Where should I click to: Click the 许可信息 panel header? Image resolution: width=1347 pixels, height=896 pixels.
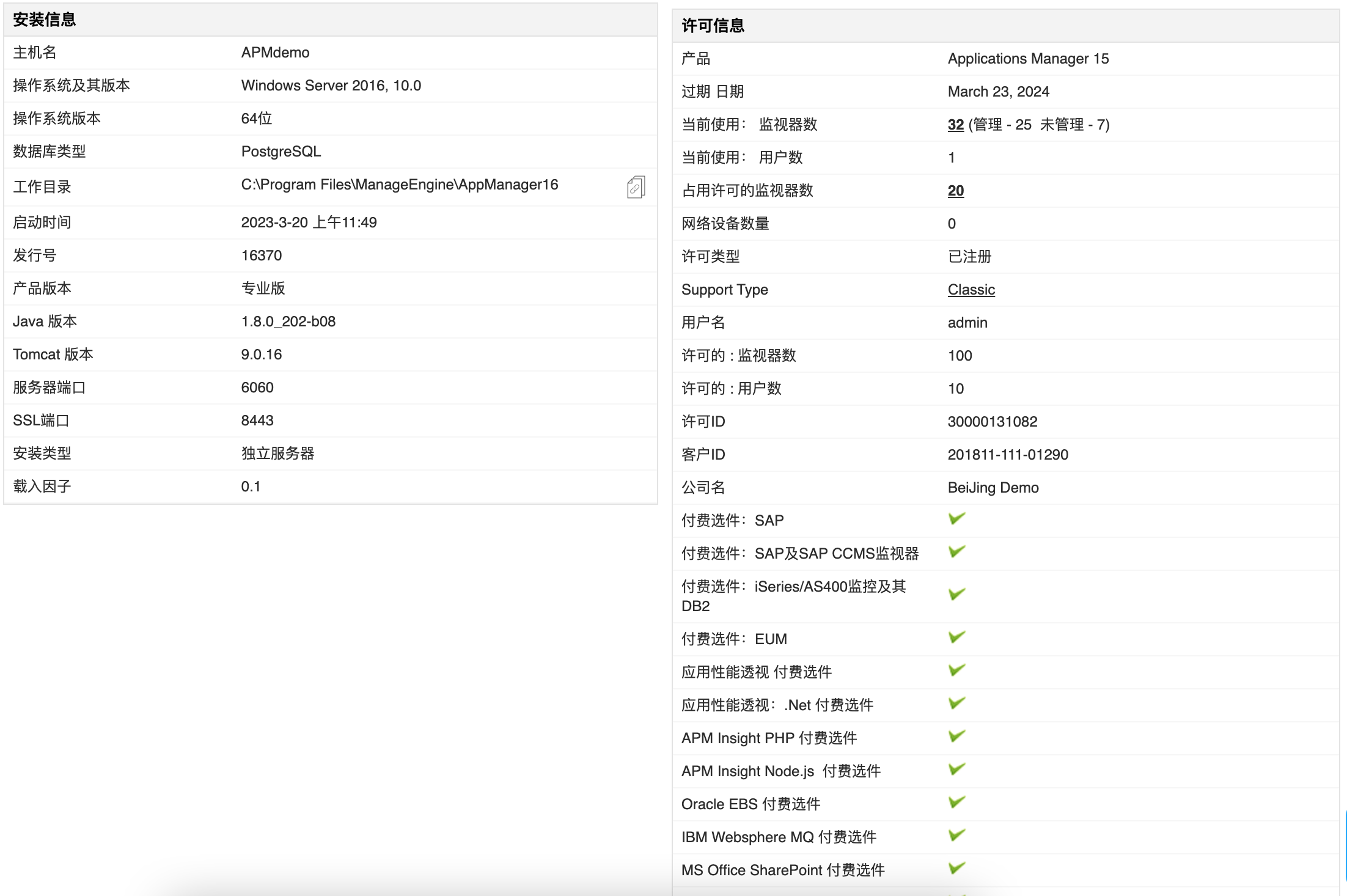click(1006, 26)
